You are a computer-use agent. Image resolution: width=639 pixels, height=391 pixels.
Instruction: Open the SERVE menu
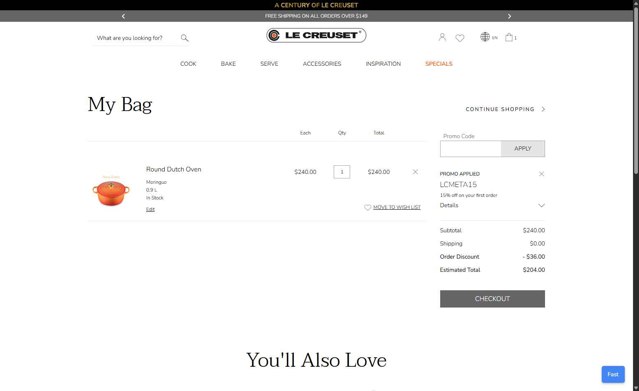[269, 64]
